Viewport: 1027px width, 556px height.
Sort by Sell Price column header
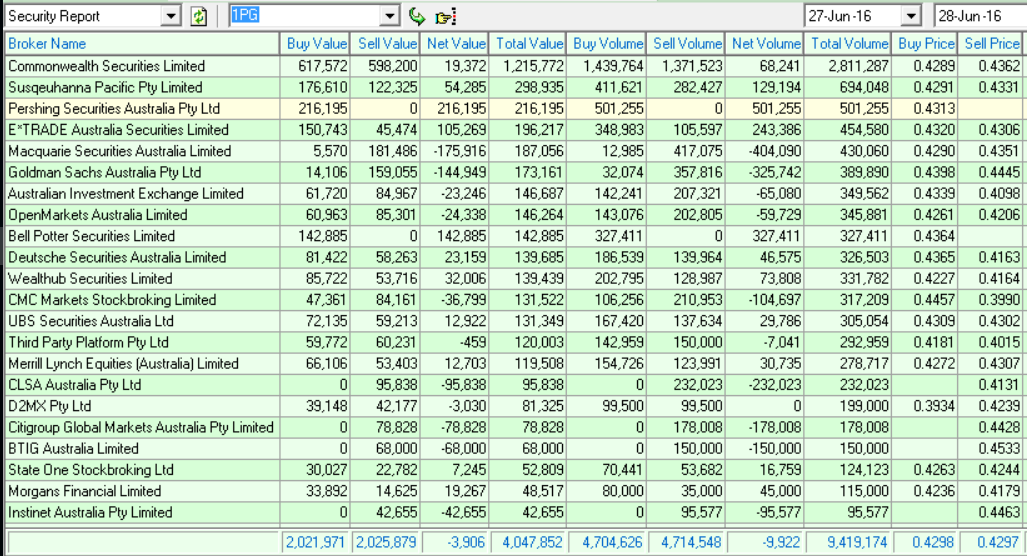992,44
